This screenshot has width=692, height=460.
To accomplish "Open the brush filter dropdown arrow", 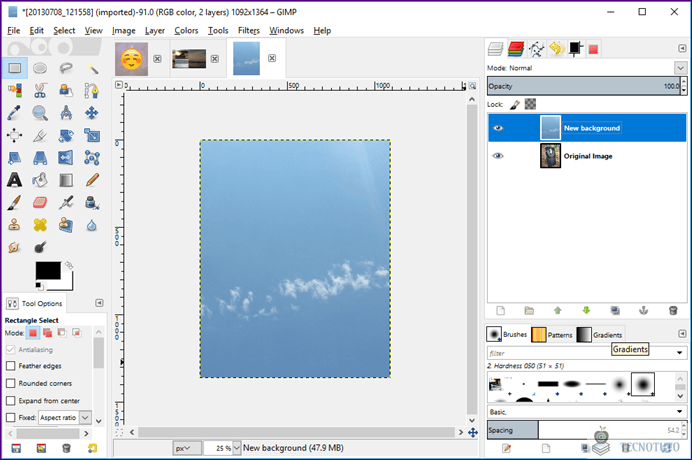I will coord(680,353).
